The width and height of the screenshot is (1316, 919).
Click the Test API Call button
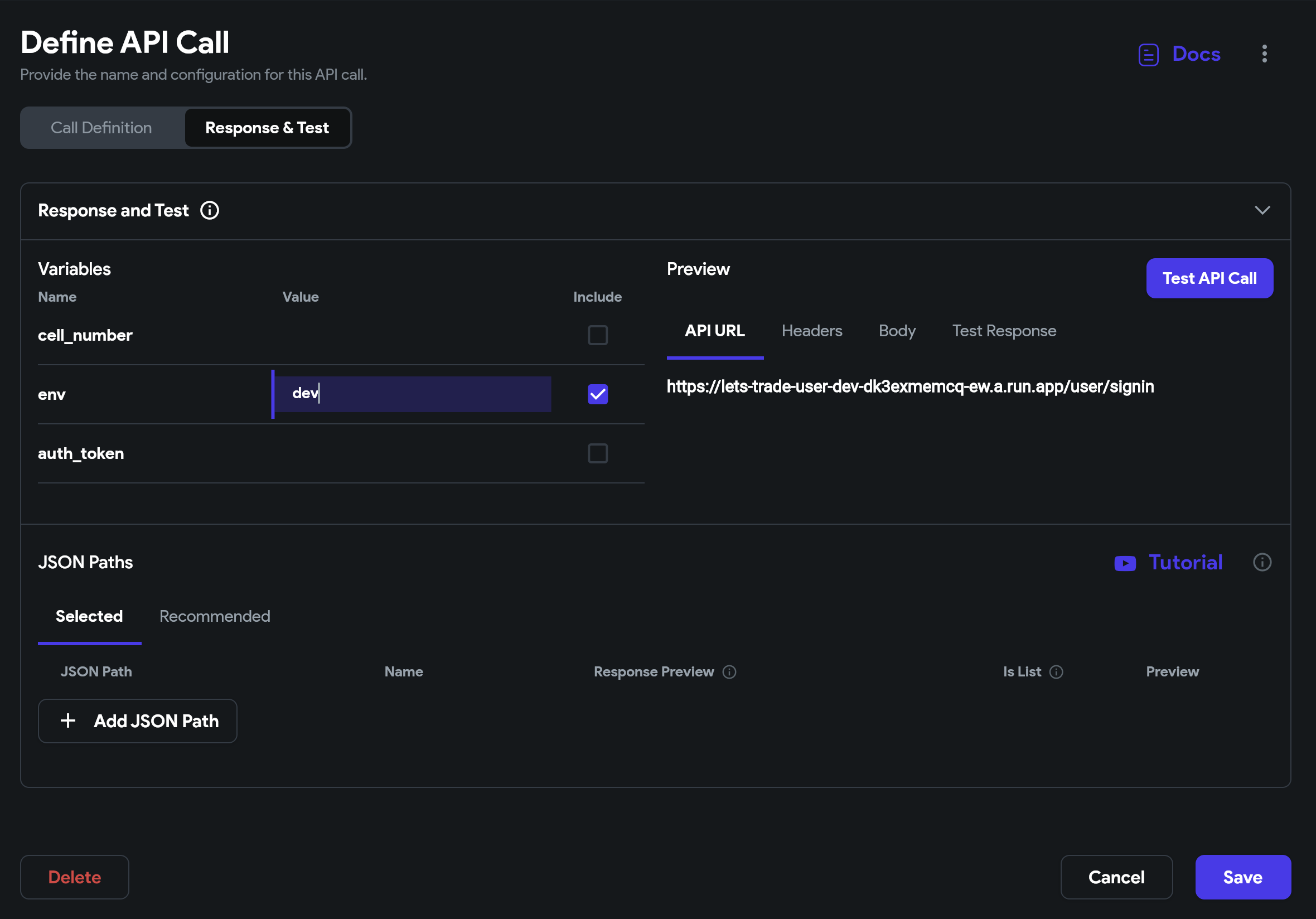[x=1209, y=278]
